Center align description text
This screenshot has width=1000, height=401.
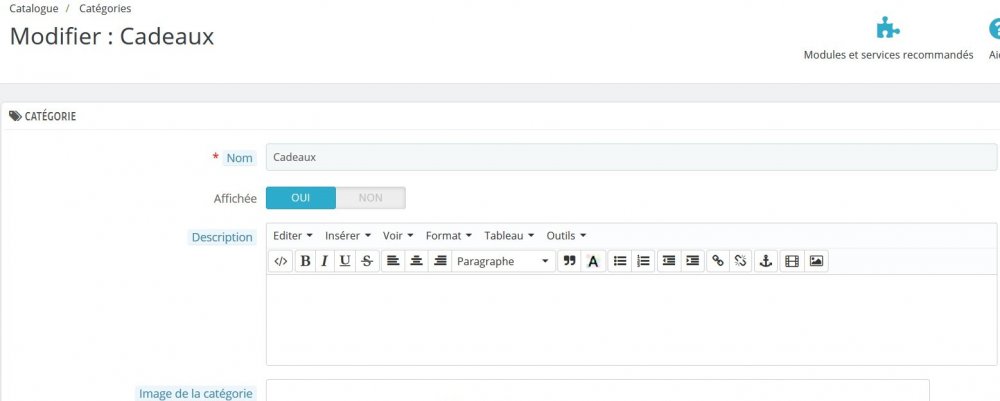tap(416, 261)
